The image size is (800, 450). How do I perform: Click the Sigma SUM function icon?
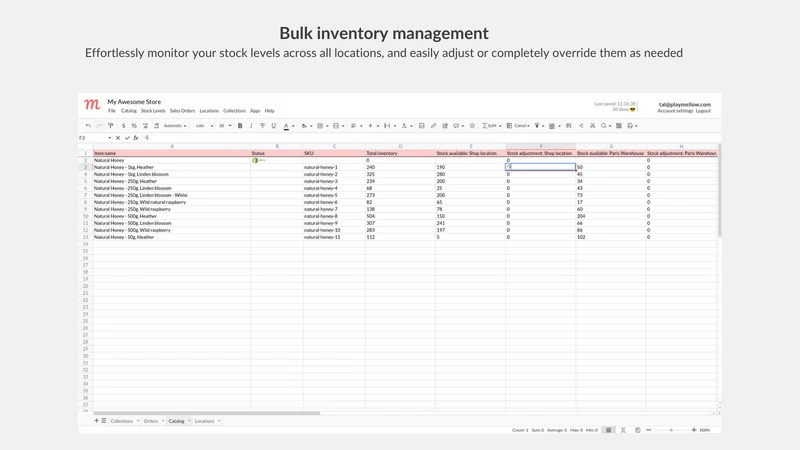(x=489, y=126)
